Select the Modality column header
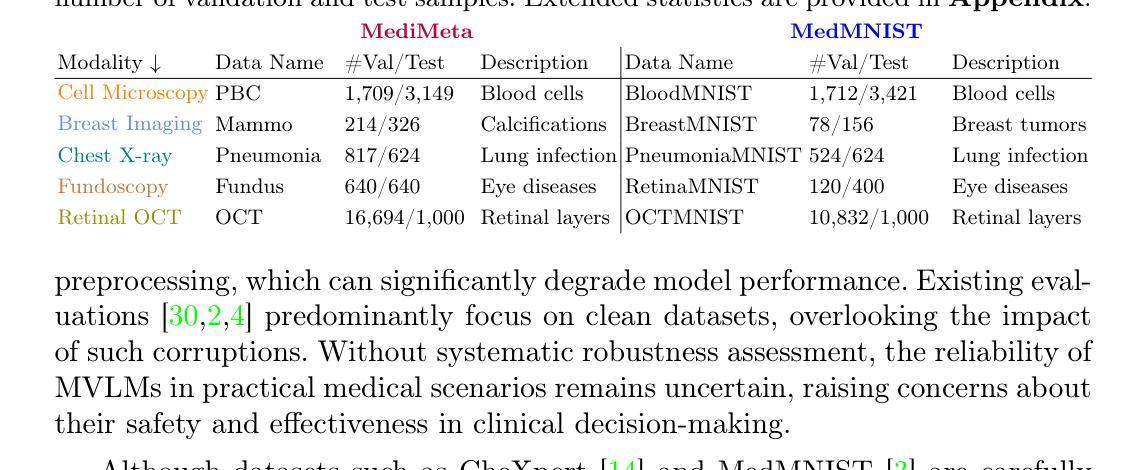This screenshot has width=1147, height=470. pos(109,64)
